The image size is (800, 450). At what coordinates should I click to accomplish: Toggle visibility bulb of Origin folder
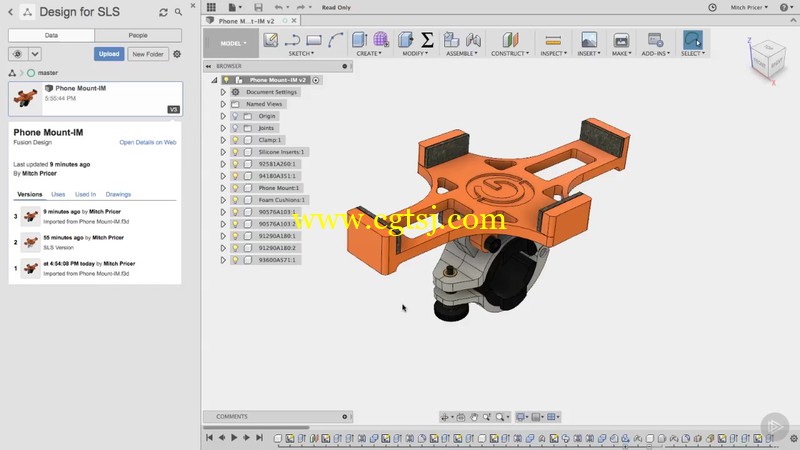(235, 116)
